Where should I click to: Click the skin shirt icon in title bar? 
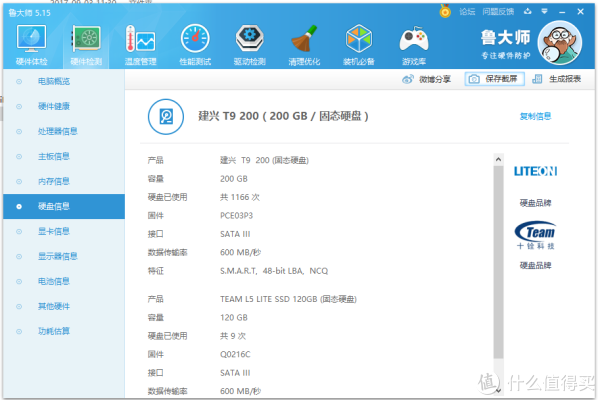pos(528,11)
